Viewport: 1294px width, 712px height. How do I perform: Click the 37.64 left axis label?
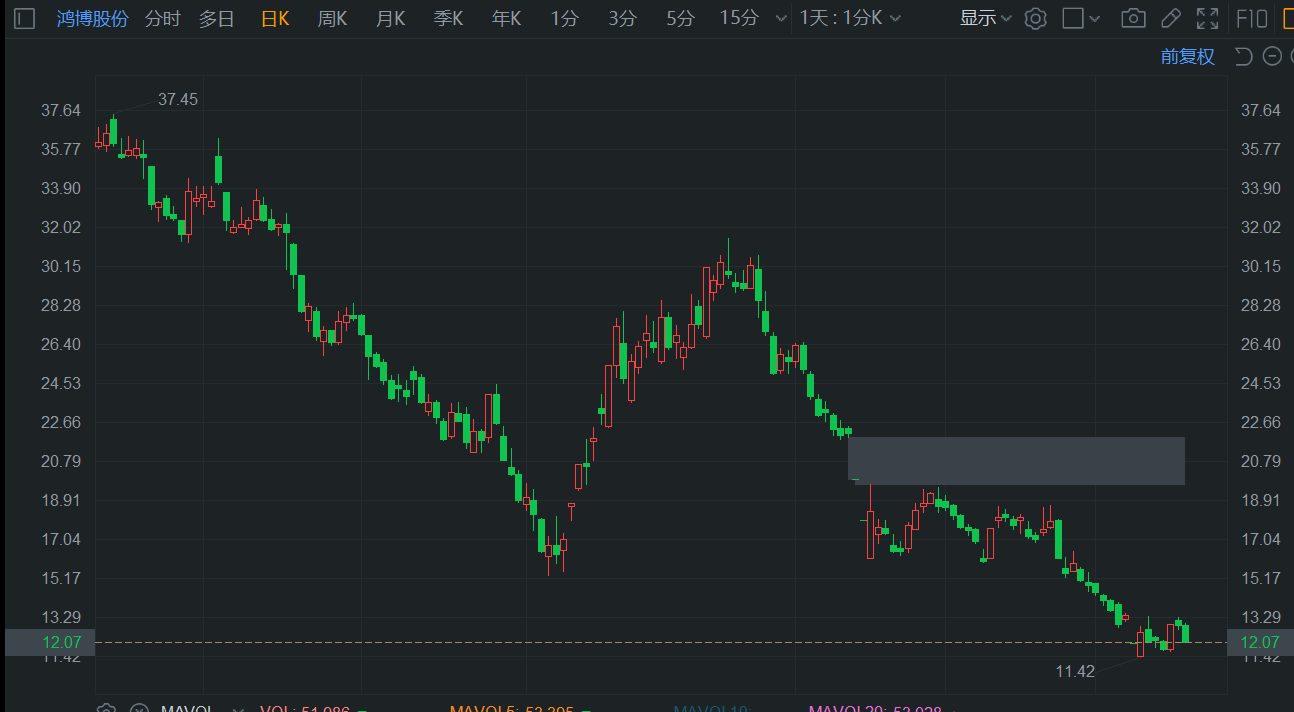(x=60, y=110)
